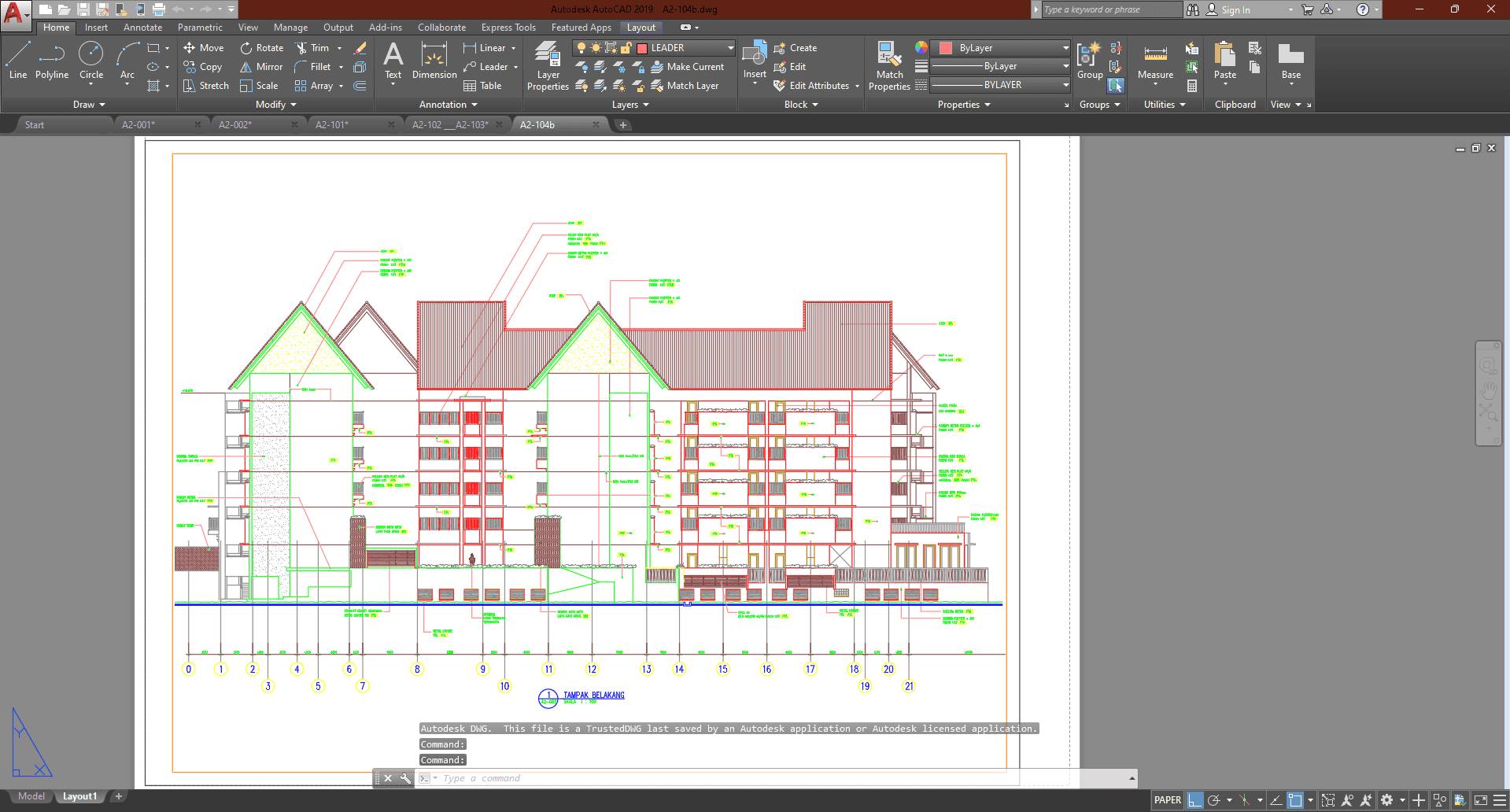Viewport: 1510px width, 812px height.
Task: Click the Edit Attributes button
Action: pyautogui.click(x=818, y=86)
